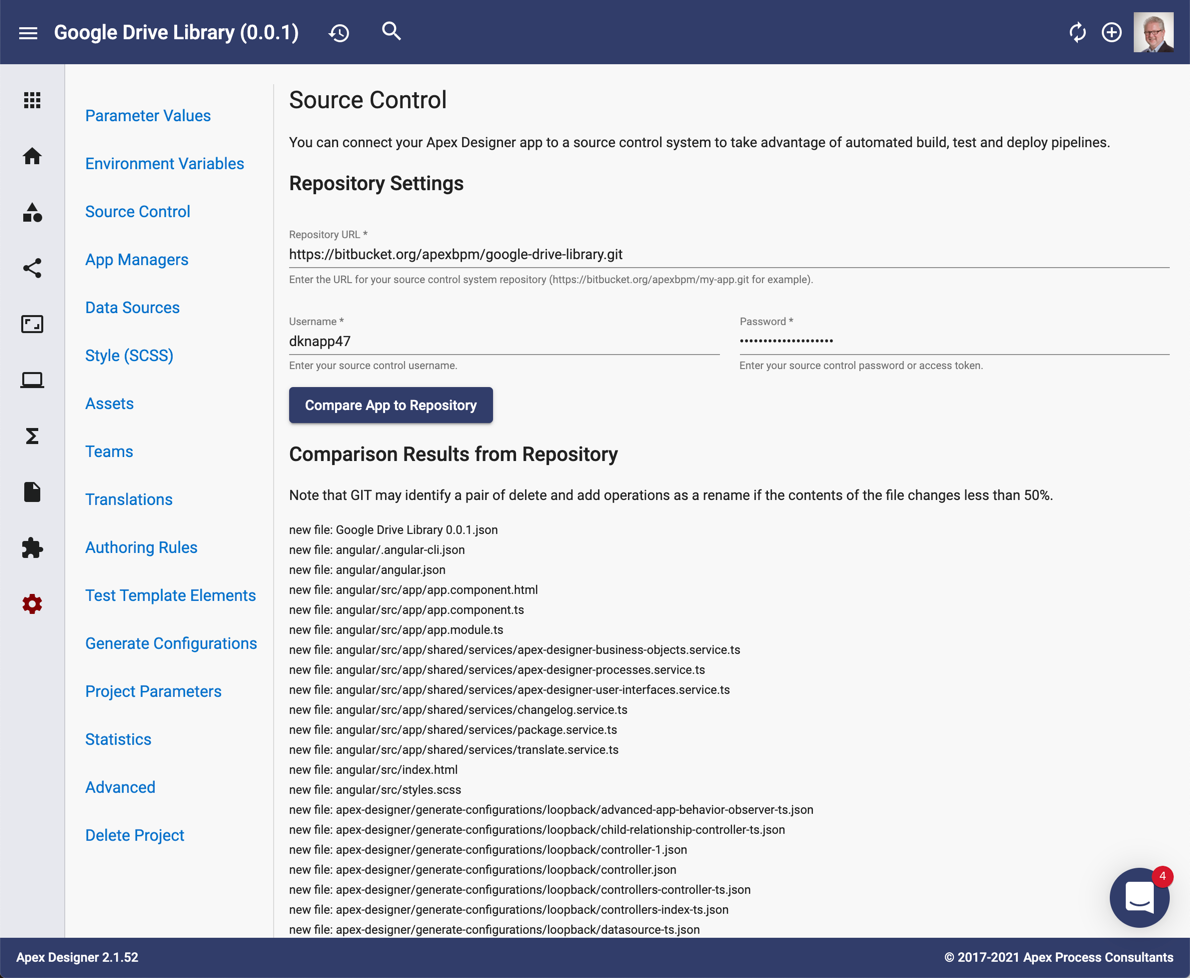Go to the home icon in sidebar
1190x978 pixels.
point(32,156)
